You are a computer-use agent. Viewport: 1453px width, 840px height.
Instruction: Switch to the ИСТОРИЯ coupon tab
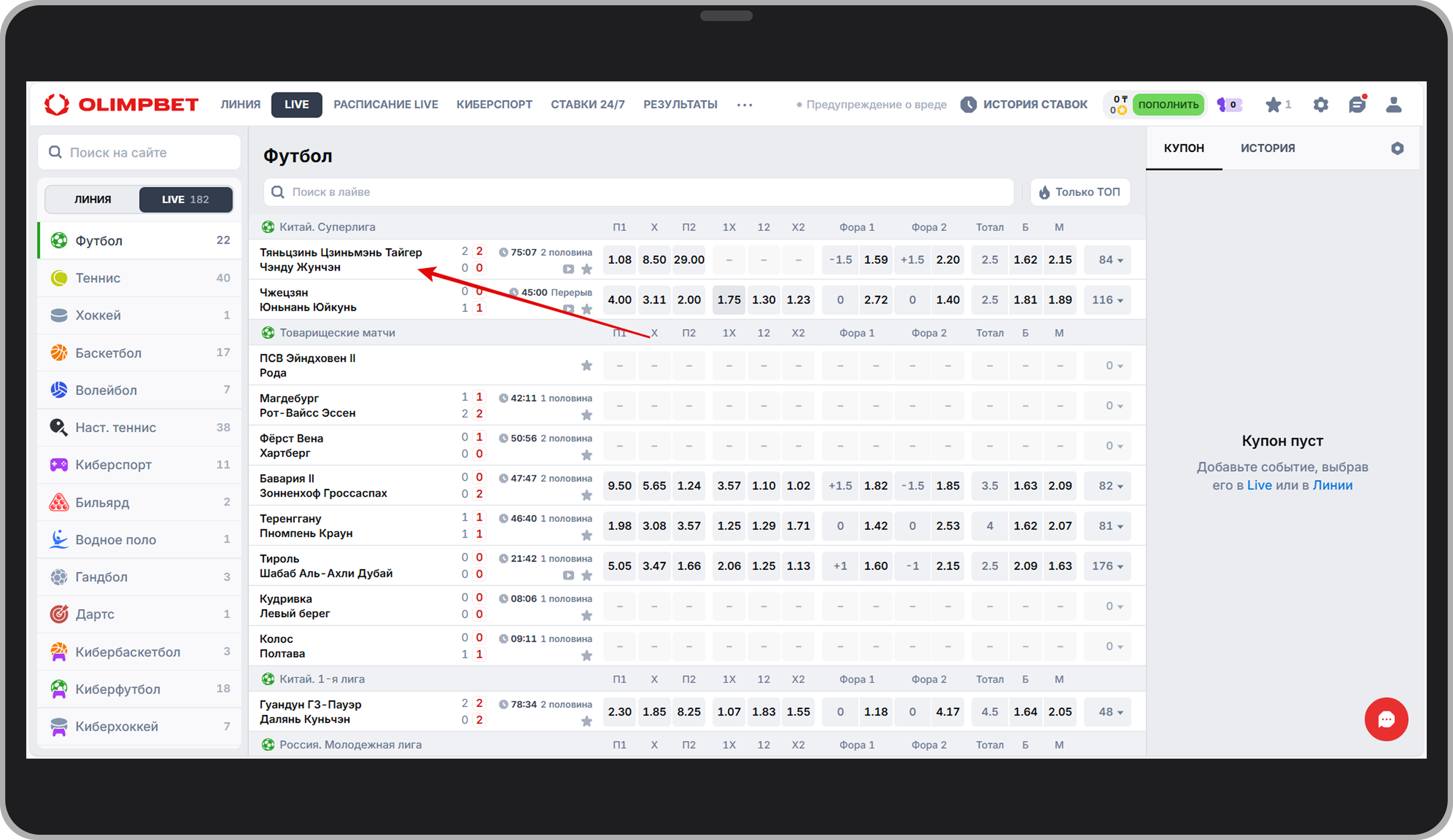click(x=1267, y=148)
